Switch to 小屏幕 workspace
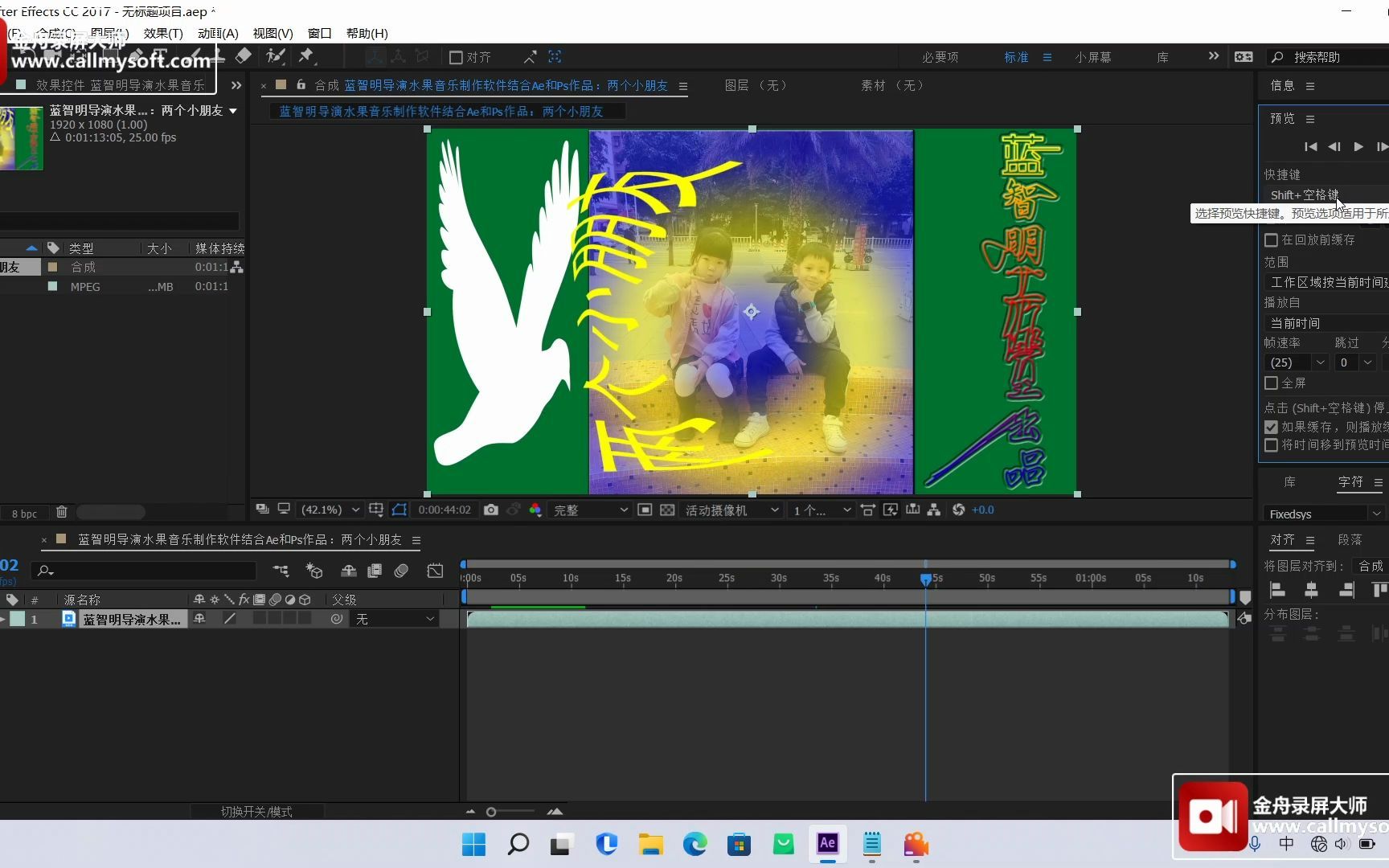The height and width of the screenshot is (868, 1389). (1093, 57)
